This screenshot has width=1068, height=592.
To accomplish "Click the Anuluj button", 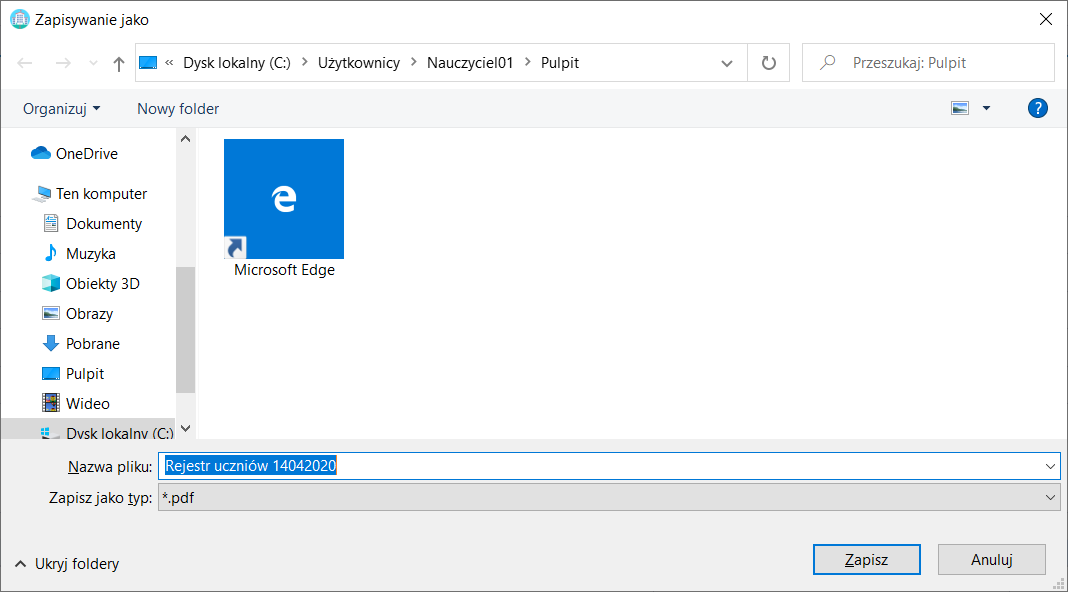I will pos(992,560).
